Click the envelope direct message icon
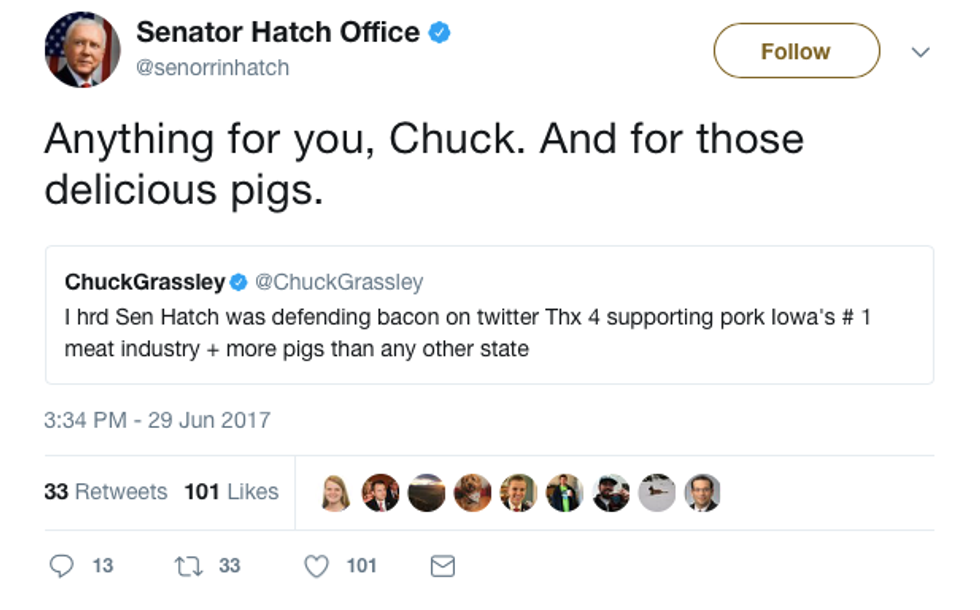 coord(442,566)
